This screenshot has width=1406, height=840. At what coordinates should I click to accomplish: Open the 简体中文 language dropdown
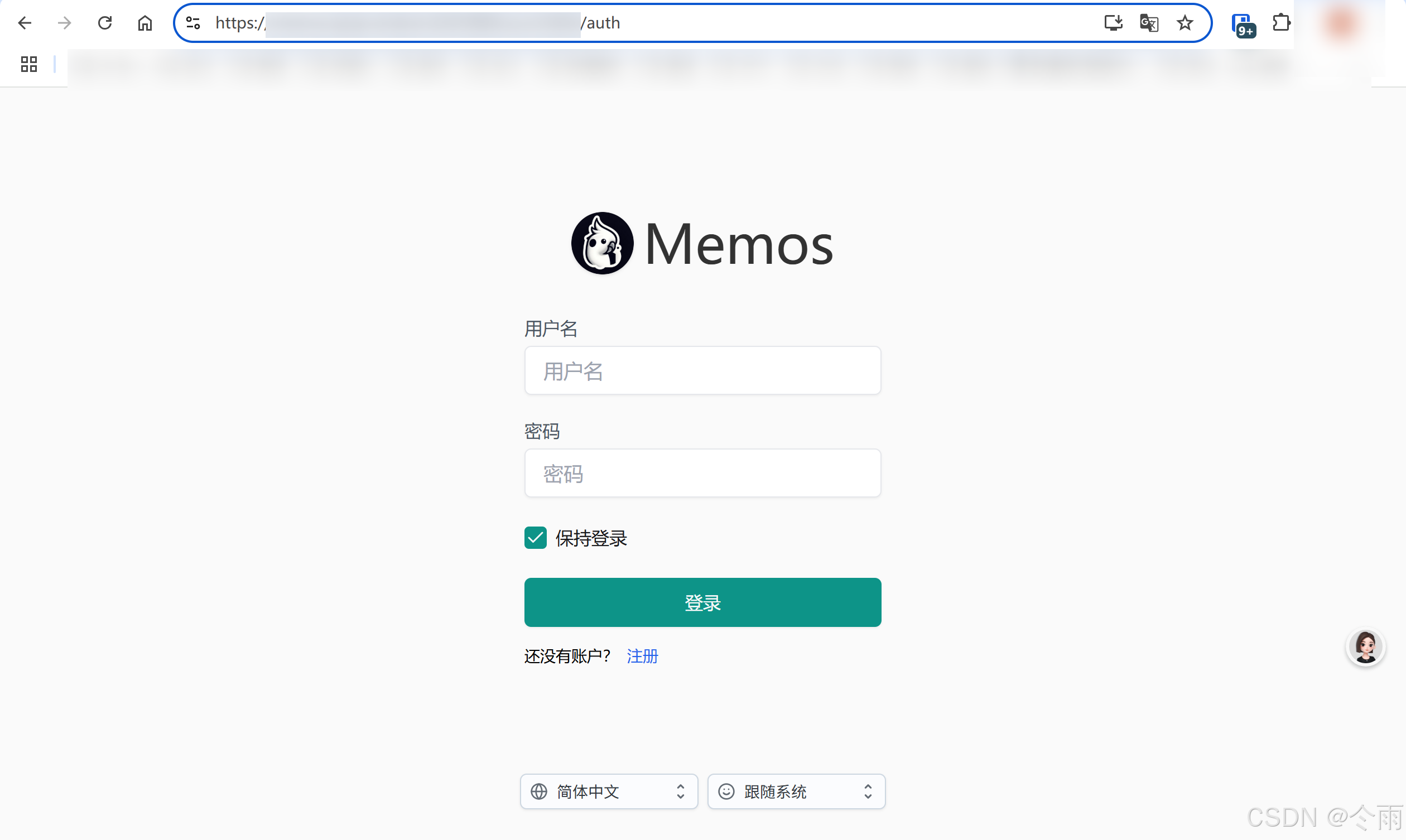[609, 791]
